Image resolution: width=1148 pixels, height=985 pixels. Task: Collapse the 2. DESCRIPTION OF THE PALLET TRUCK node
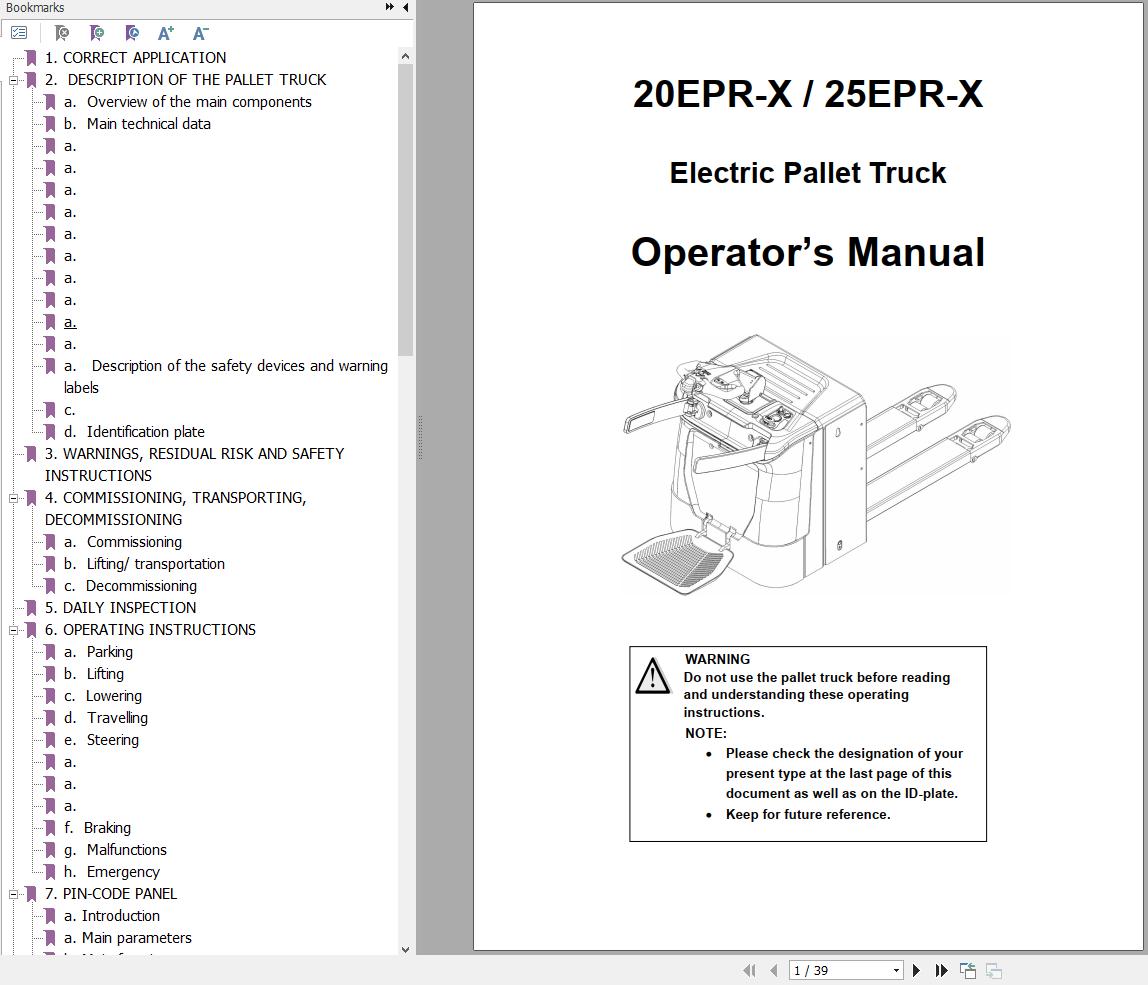pyautogui.click(x=13, y=80)
